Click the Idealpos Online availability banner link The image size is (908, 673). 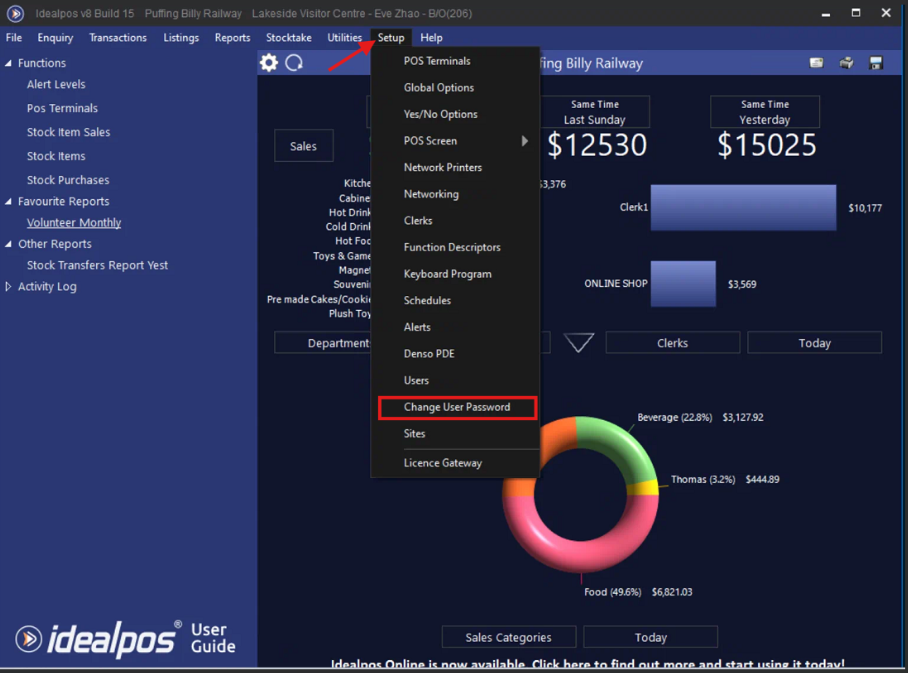587,664
